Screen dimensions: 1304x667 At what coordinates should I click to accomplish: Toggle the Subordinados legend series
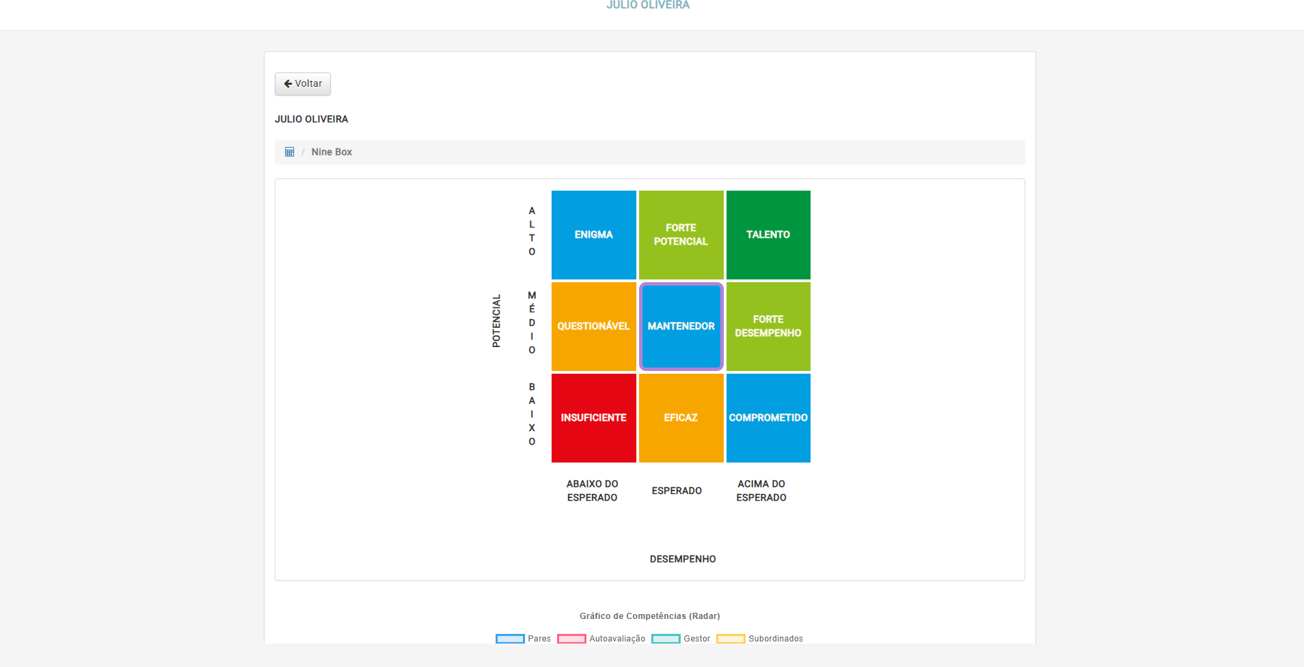pyautogui.click(x=775, y=639)
